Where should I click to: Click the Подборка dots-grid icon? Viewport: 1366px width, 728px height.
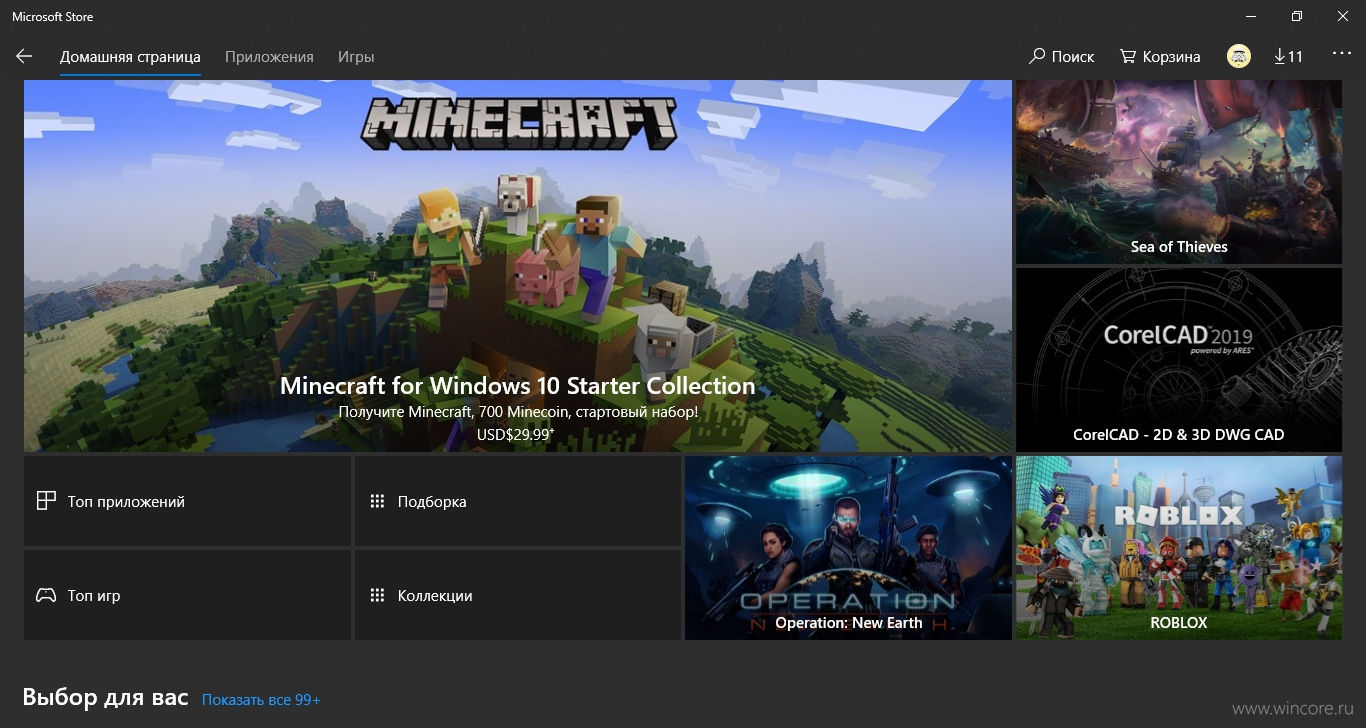pos(377,501)
